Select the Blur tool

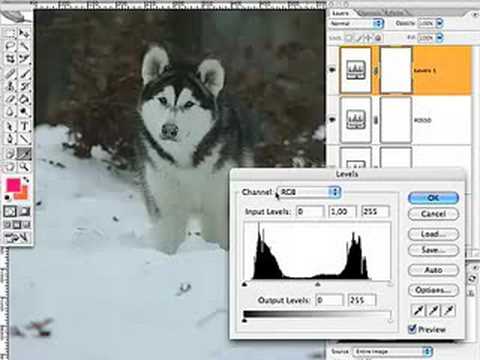10,112
